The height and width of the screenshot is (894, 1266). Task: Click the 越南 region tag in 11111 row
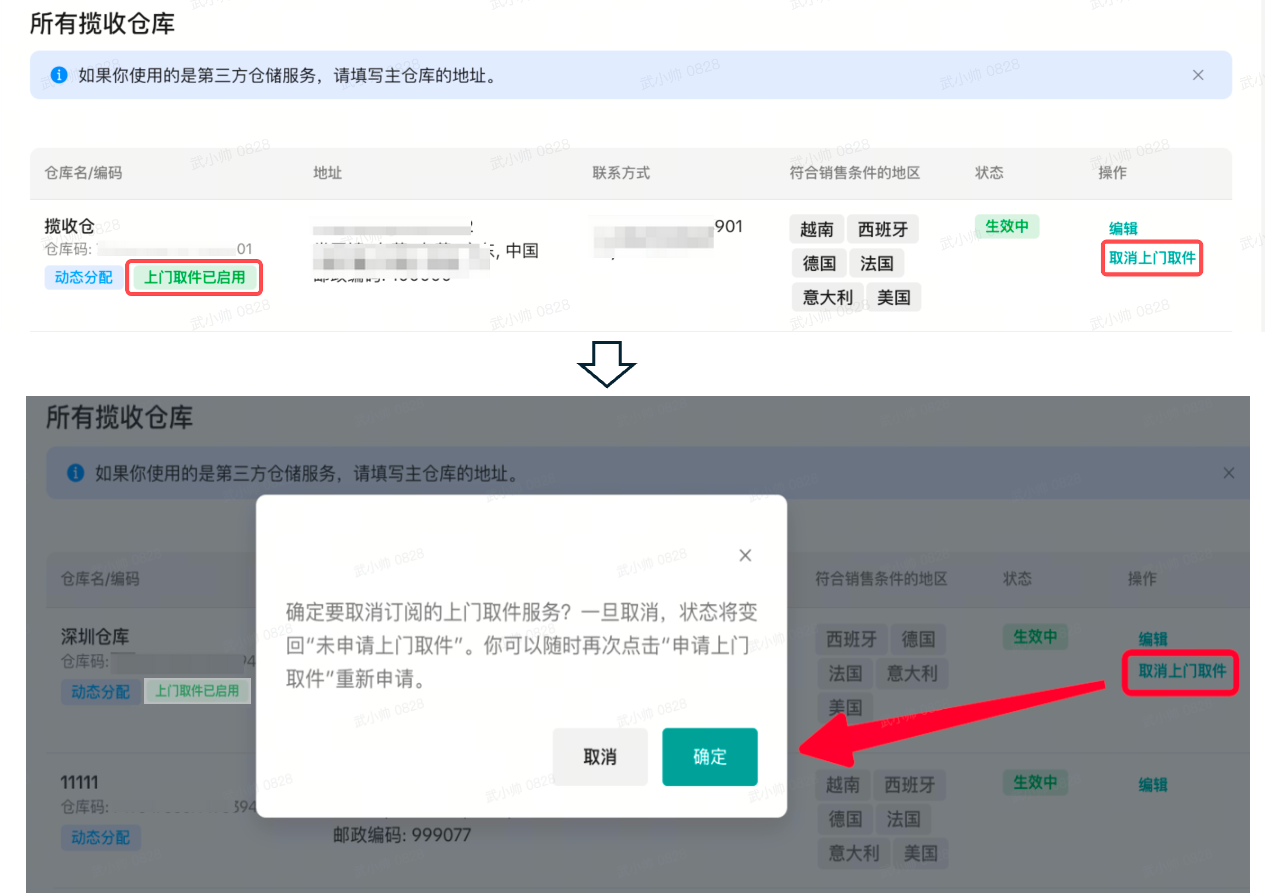coord(843,785)
